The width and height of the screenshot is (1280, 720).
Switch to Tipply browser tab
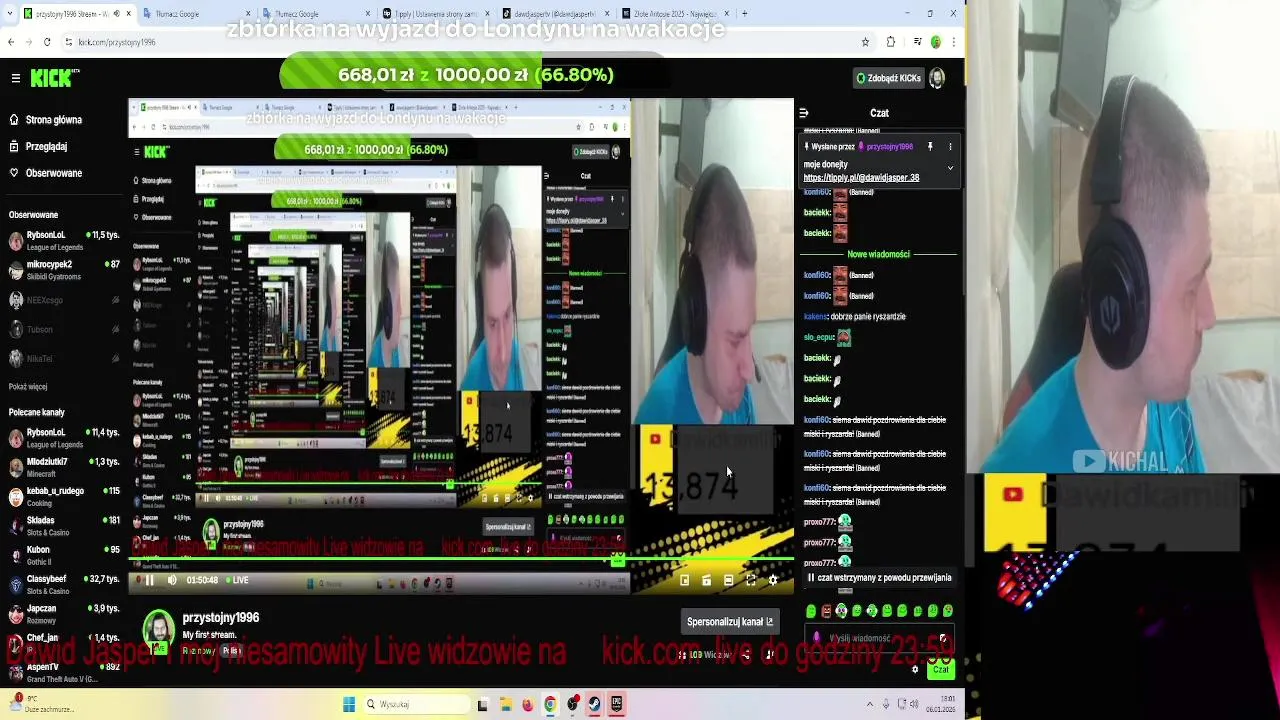point(432,14)
